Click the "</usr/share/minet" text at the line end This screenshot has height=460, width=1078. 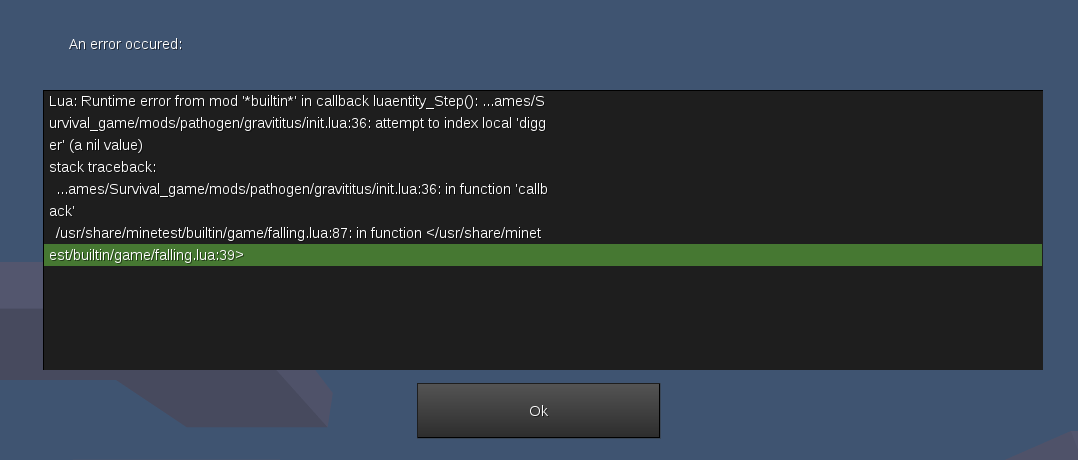pos(484,233)
